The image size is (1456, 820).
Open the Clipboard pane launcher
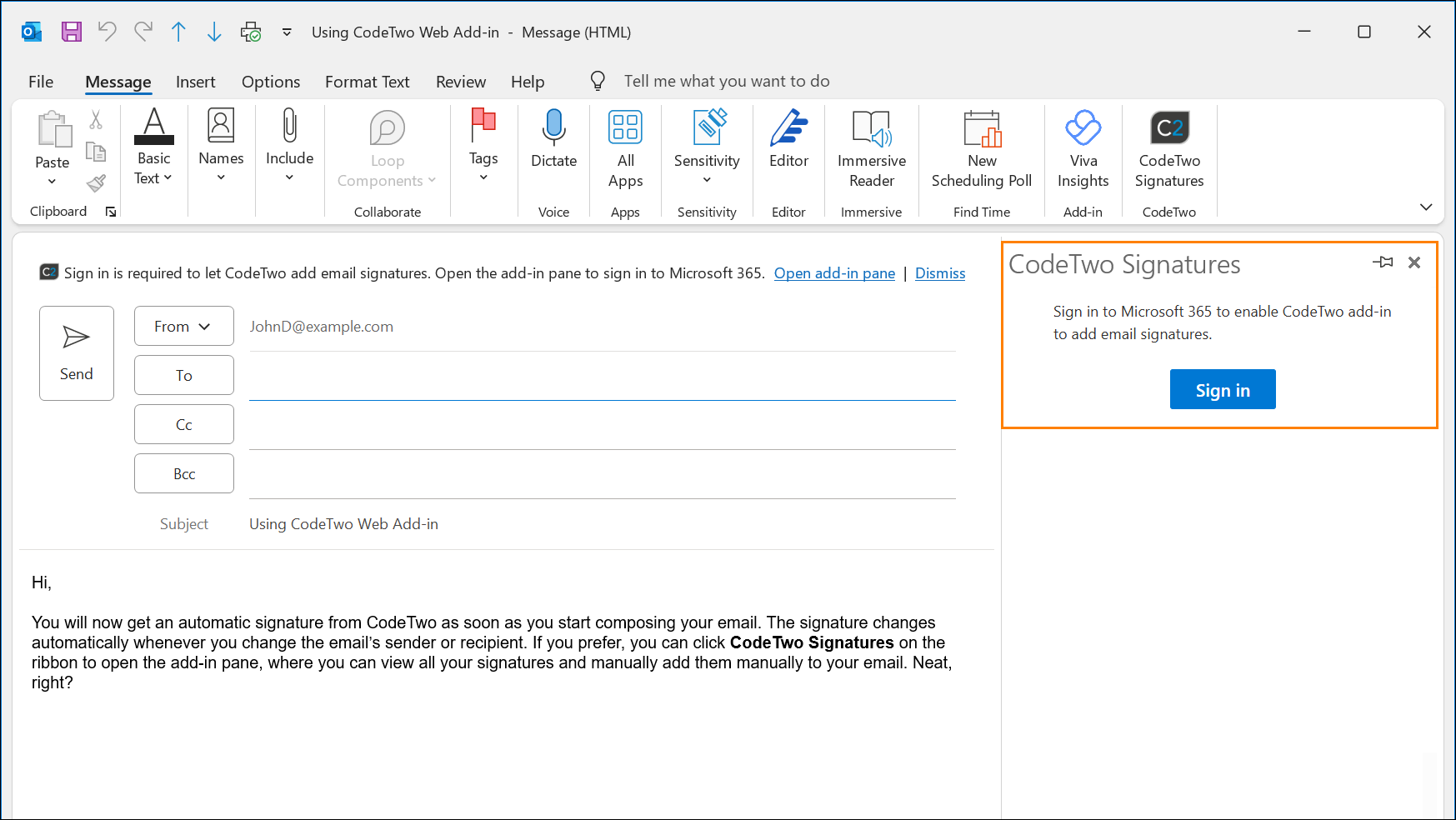pos(111,212)
